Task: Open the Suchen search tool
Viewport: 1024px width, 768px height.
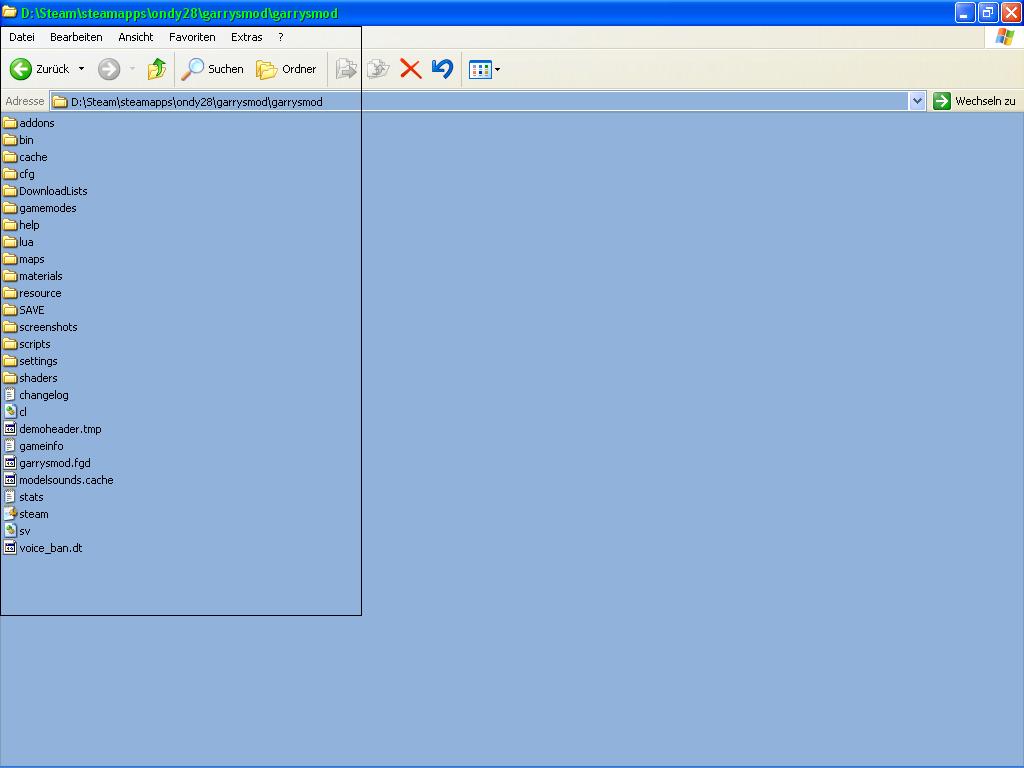Action: click(212, 69)
